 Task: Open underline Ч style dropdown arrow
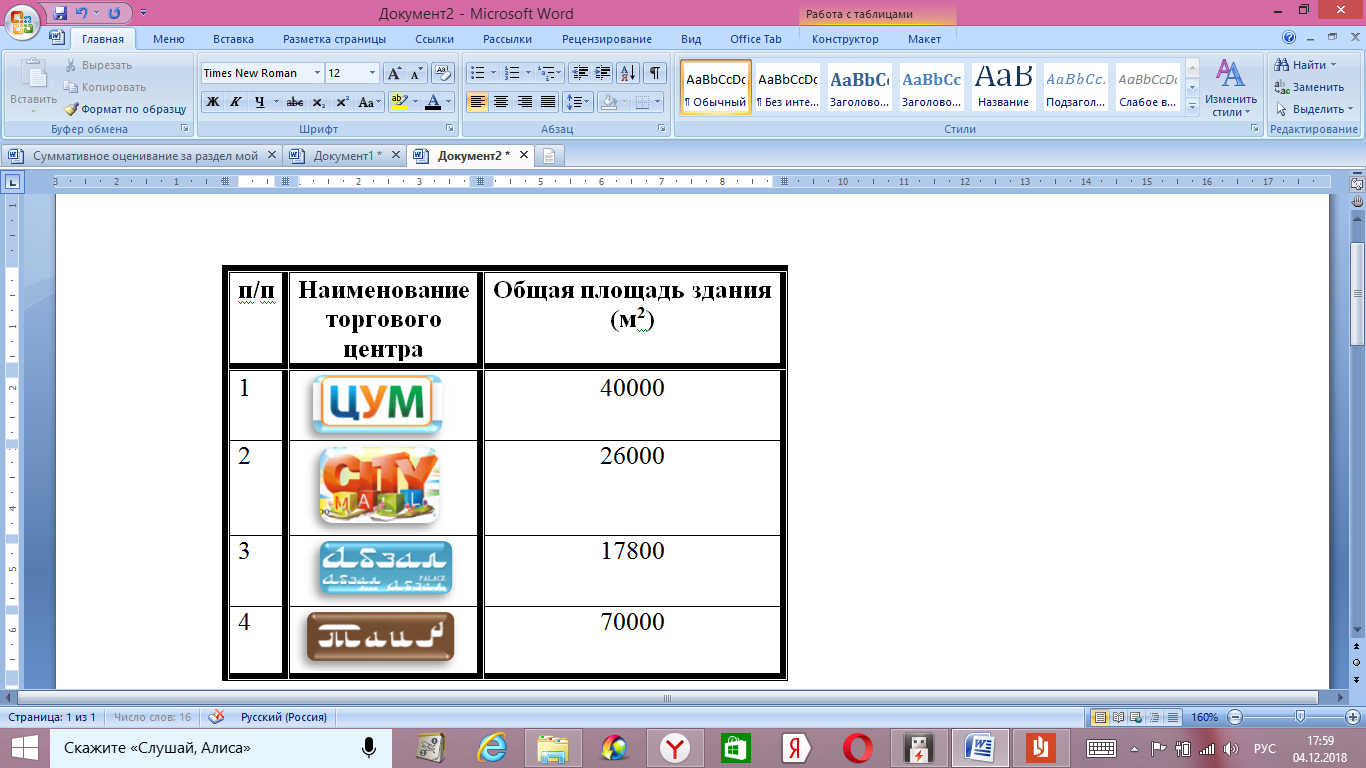[275, 102]
